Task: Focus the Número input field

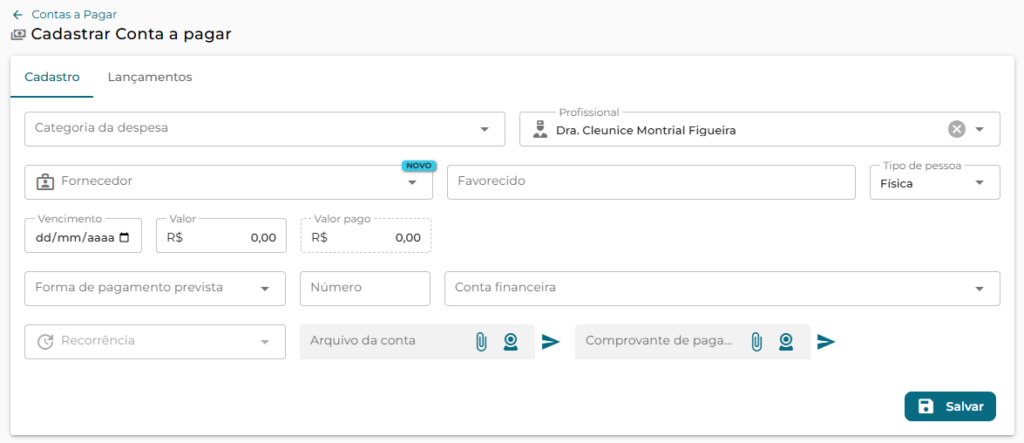Action: click(x=365, y=288)
